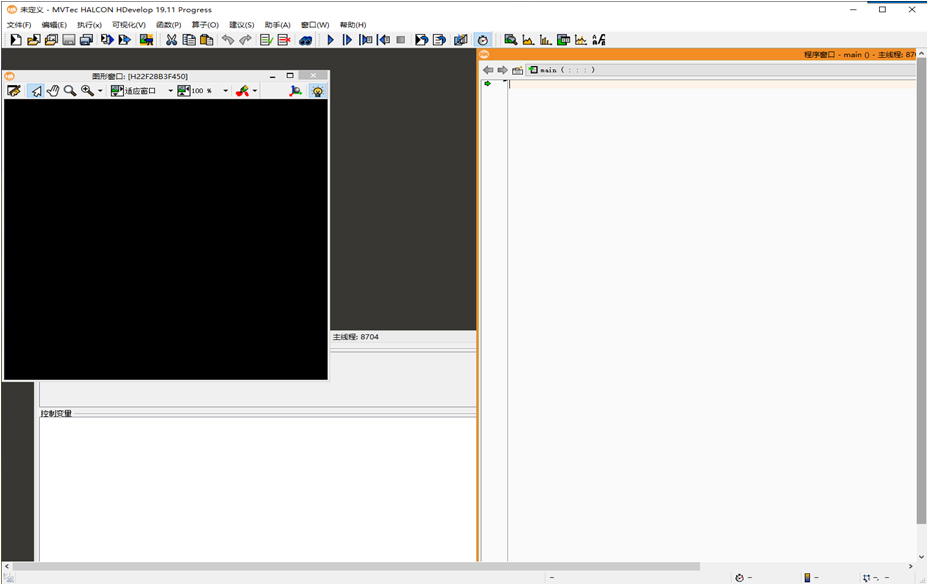Open the Zoom window inspection icon
The width and height of the screenshot is (928, 585).
[510, 40]
